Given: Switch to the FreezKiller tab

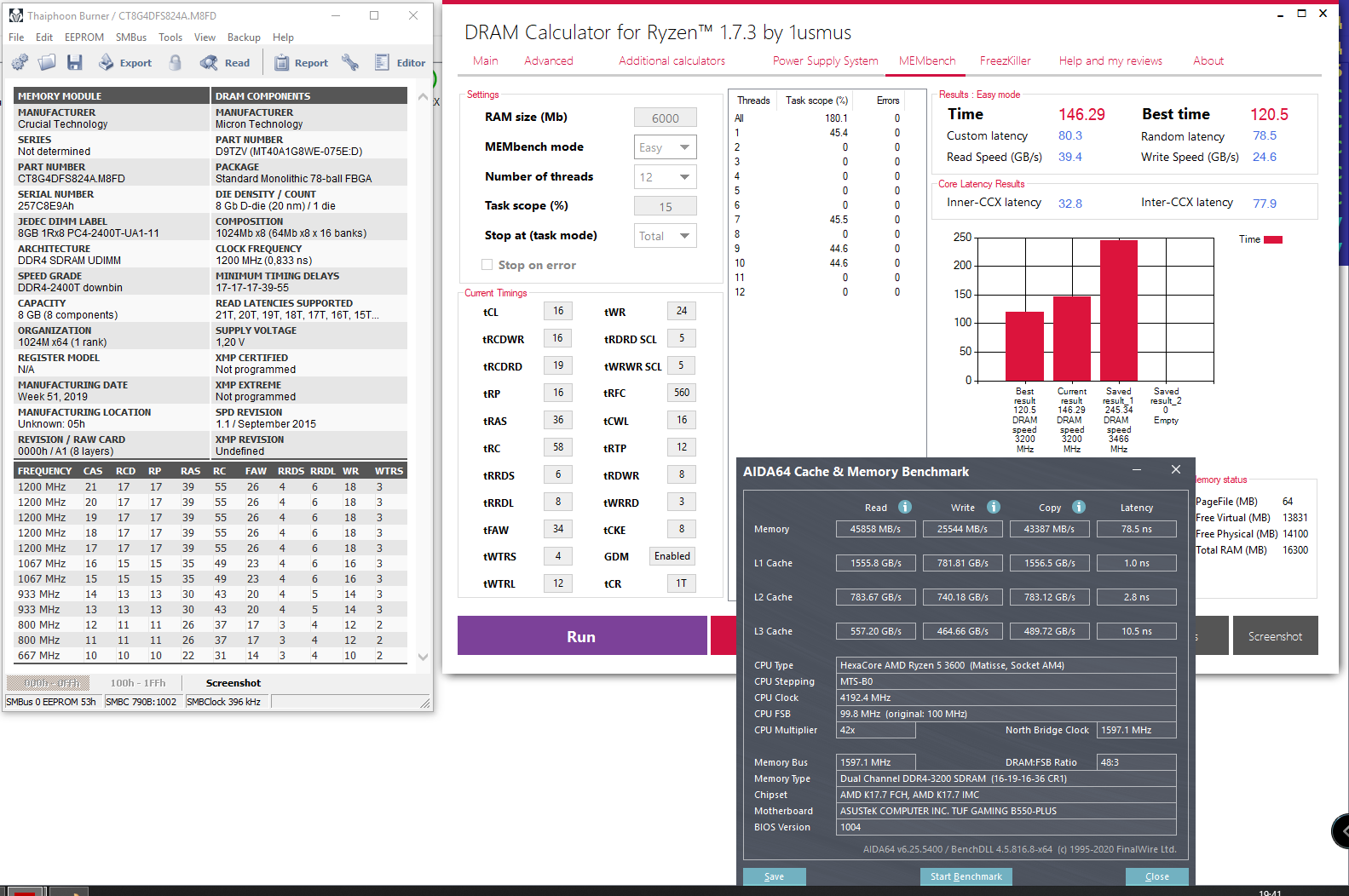Looking at the screenshot, I should pyautogui.click(x=1005, y=60).
